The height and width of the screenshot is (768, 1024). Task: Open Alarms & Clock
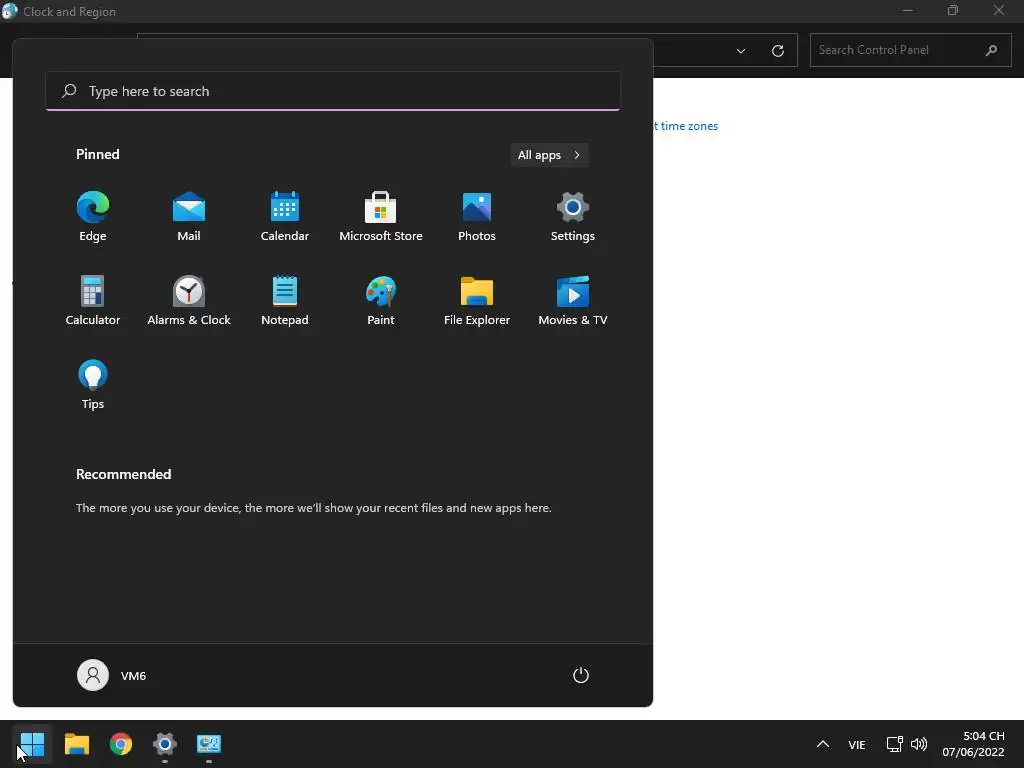(x=189, y=301)
